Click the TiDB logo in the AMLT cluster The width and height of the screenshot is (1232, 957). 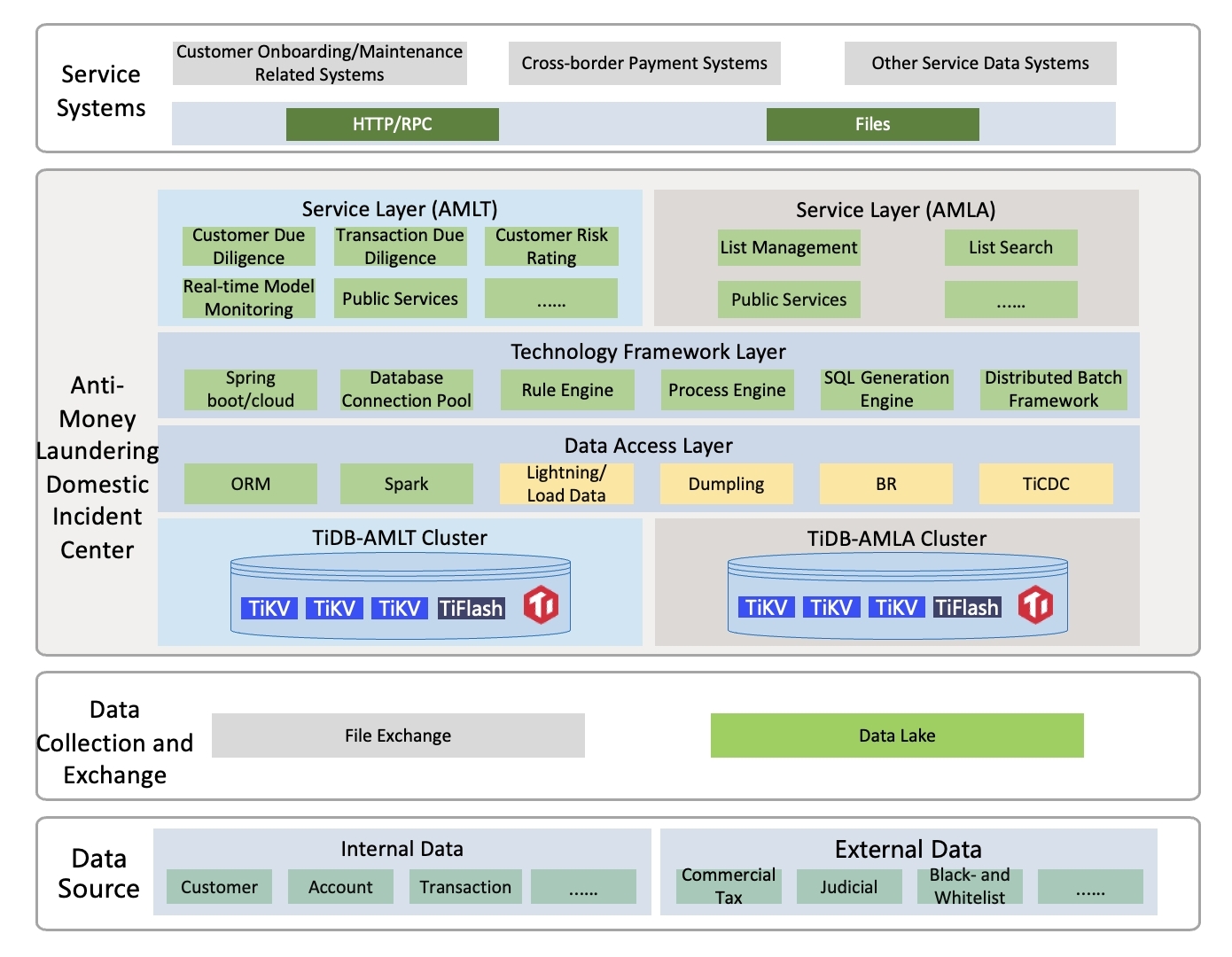[x=541, y=605]
